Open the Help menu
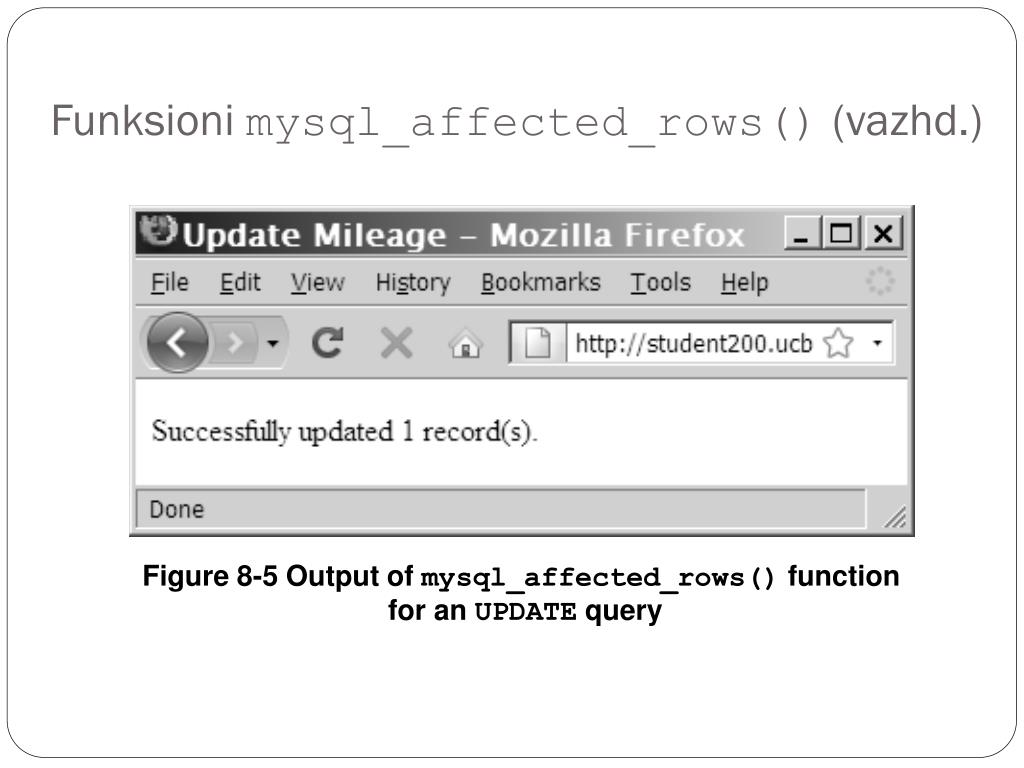The height and width of the screenshot is (768, 1024). coord(744,283)
